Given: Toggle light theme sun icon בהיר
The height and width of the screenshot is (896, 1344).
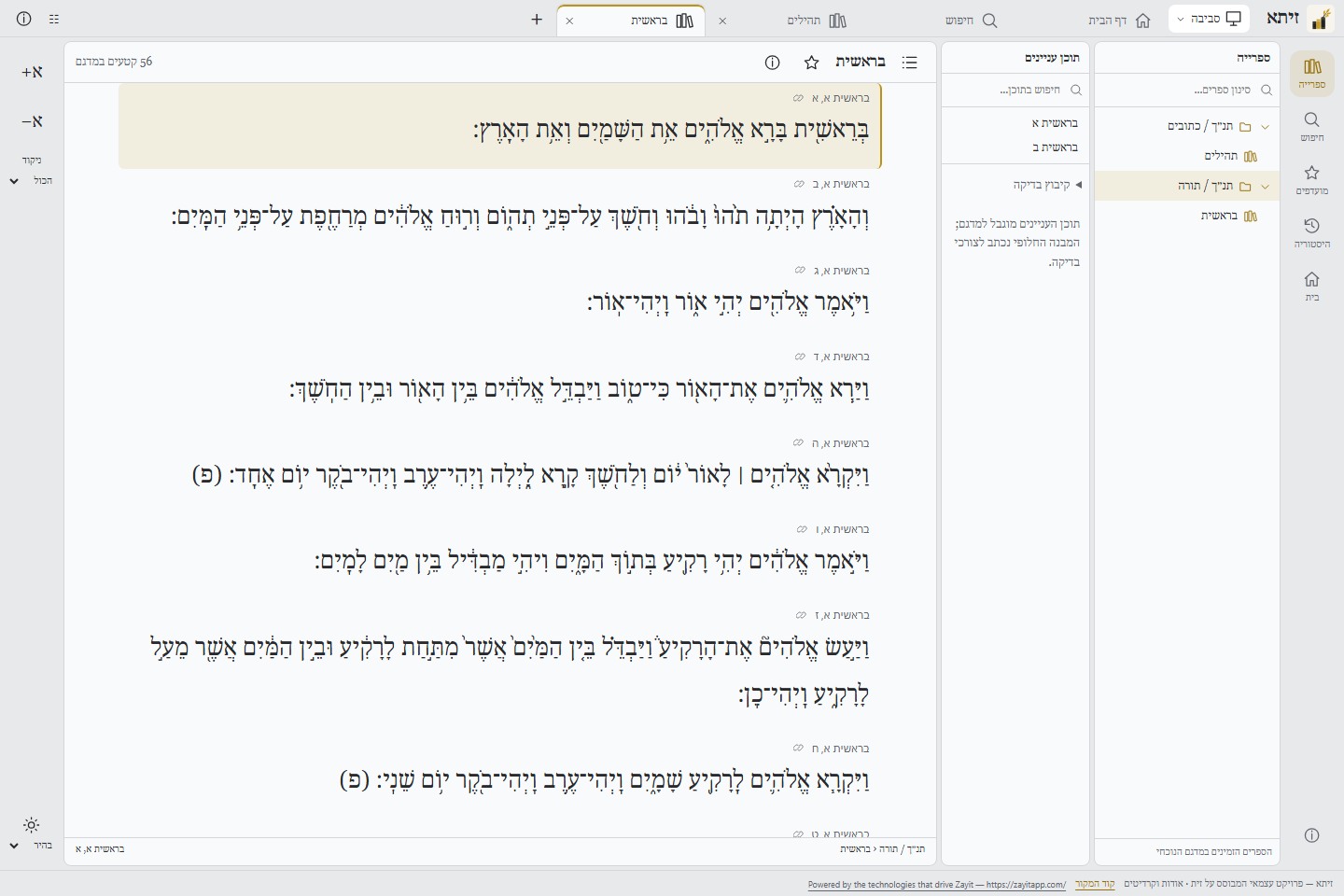Looking at the screenshot, I should point(32,825).
